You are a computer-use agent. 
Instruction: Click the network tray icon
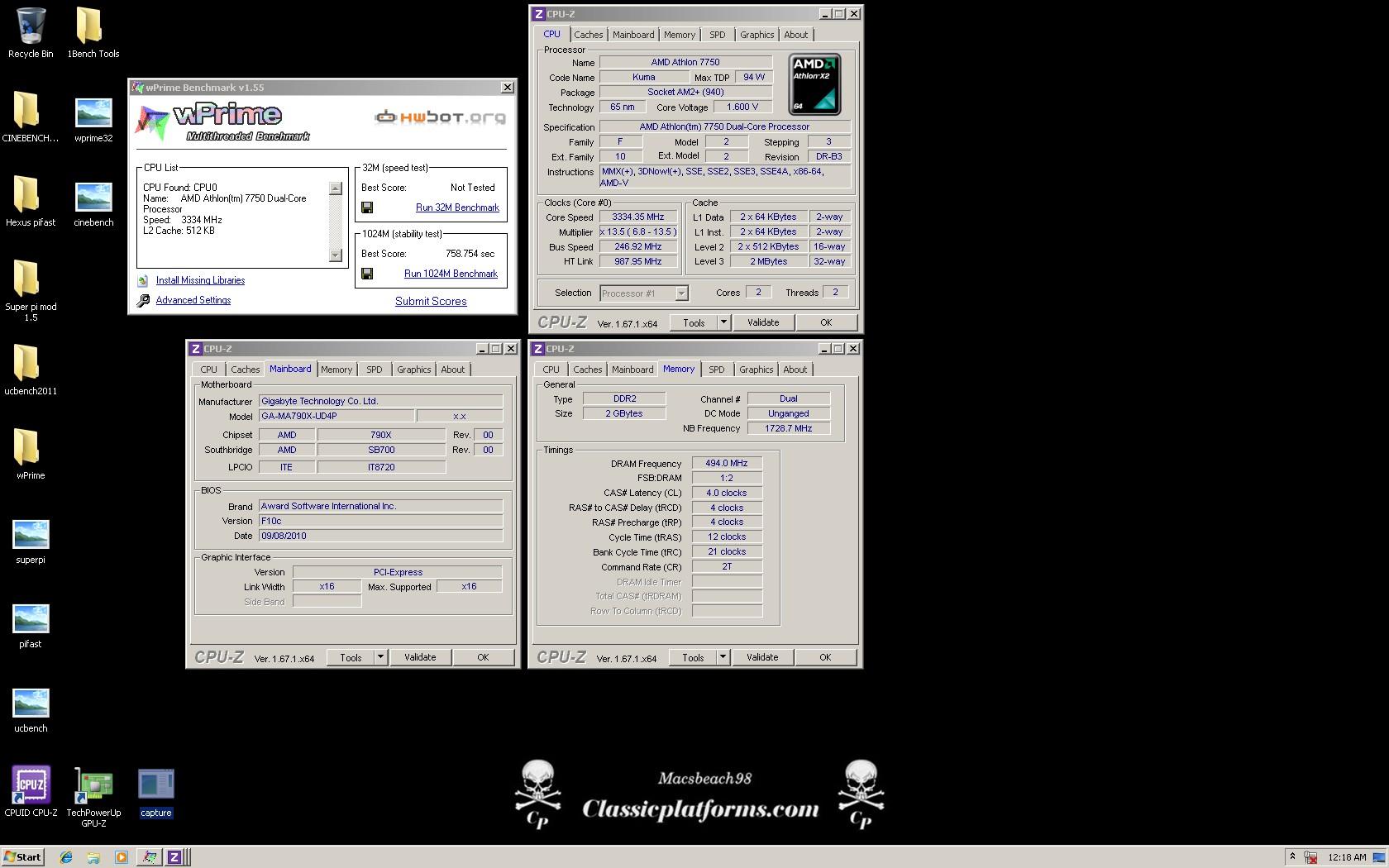[1310, 857]
